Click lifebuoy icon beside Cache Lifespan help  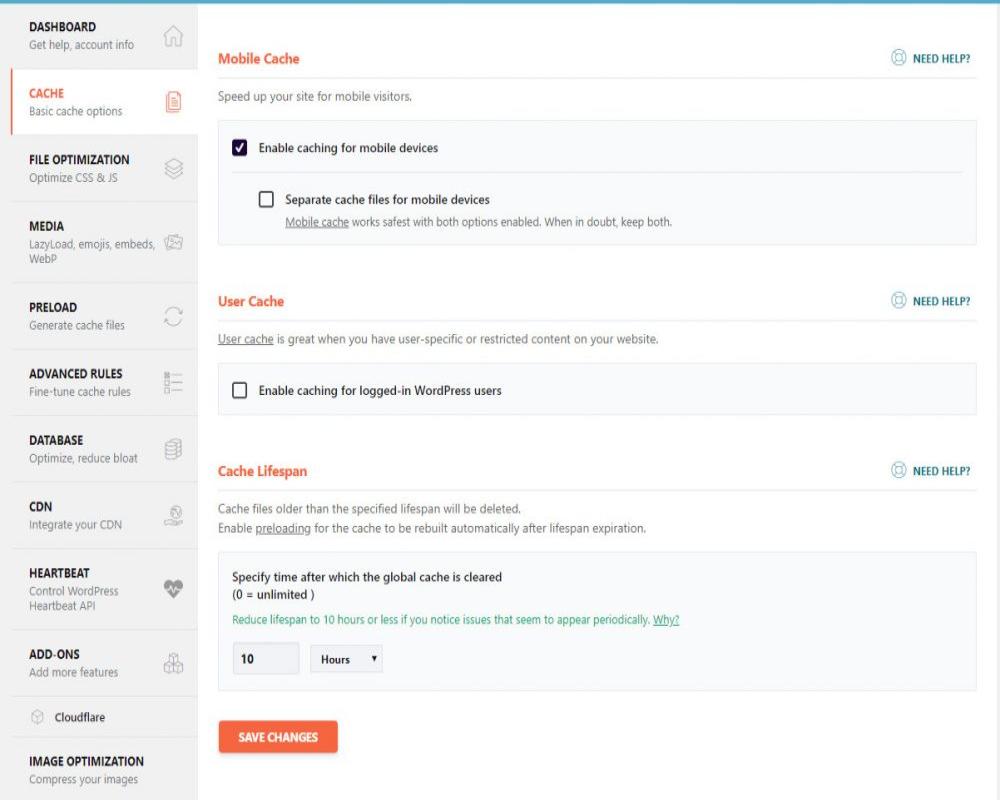tap(898, 470)
